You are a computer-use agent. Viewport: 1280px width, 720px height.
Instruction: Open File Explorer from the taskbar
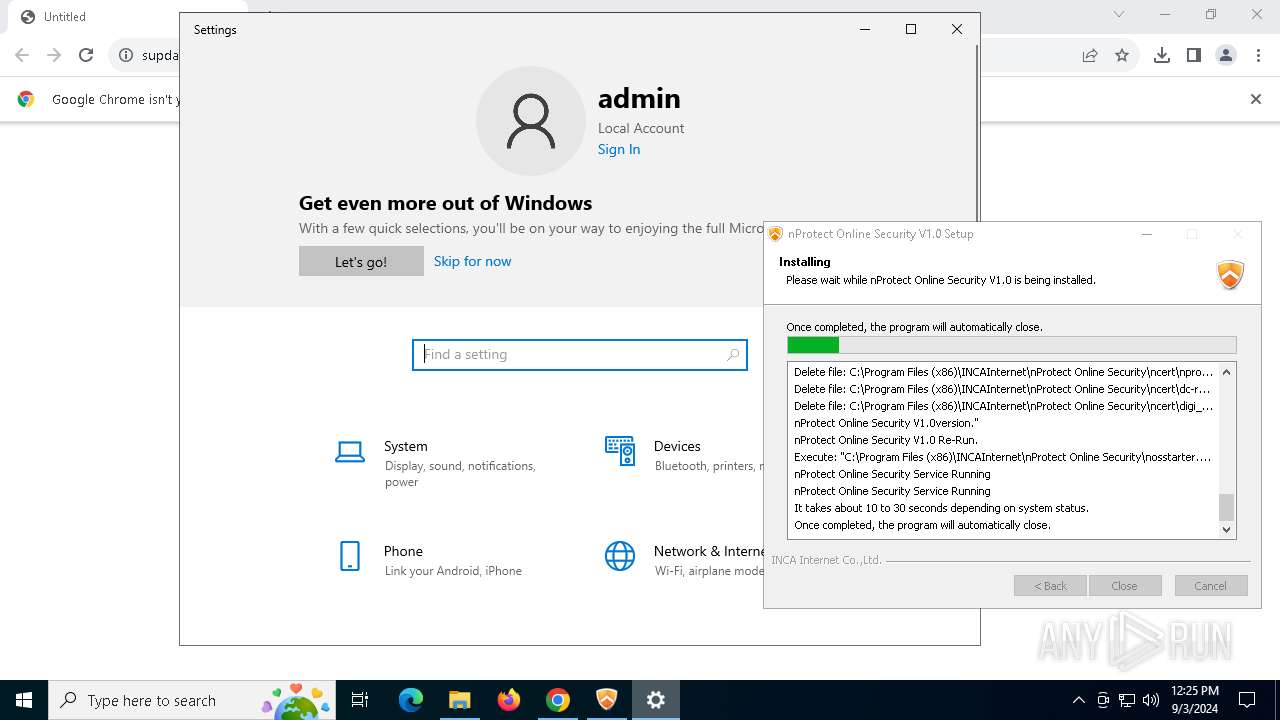tap(459, 700)
